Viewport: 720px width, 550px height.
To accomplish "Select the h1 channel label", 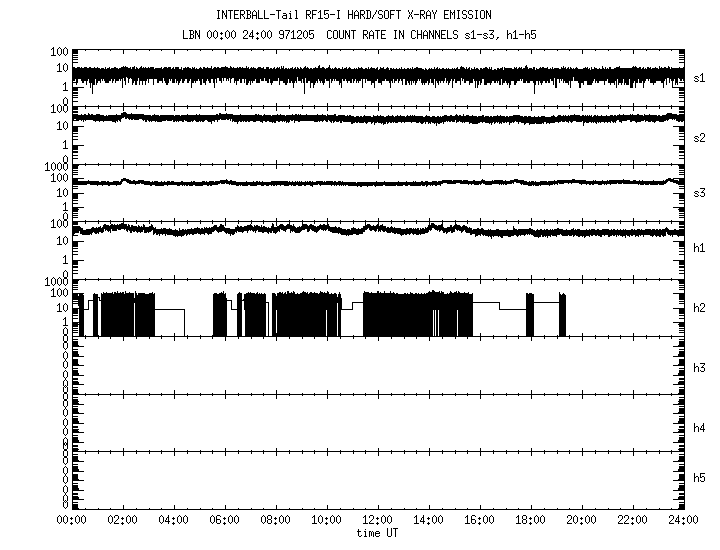I will tap(700, 247).
